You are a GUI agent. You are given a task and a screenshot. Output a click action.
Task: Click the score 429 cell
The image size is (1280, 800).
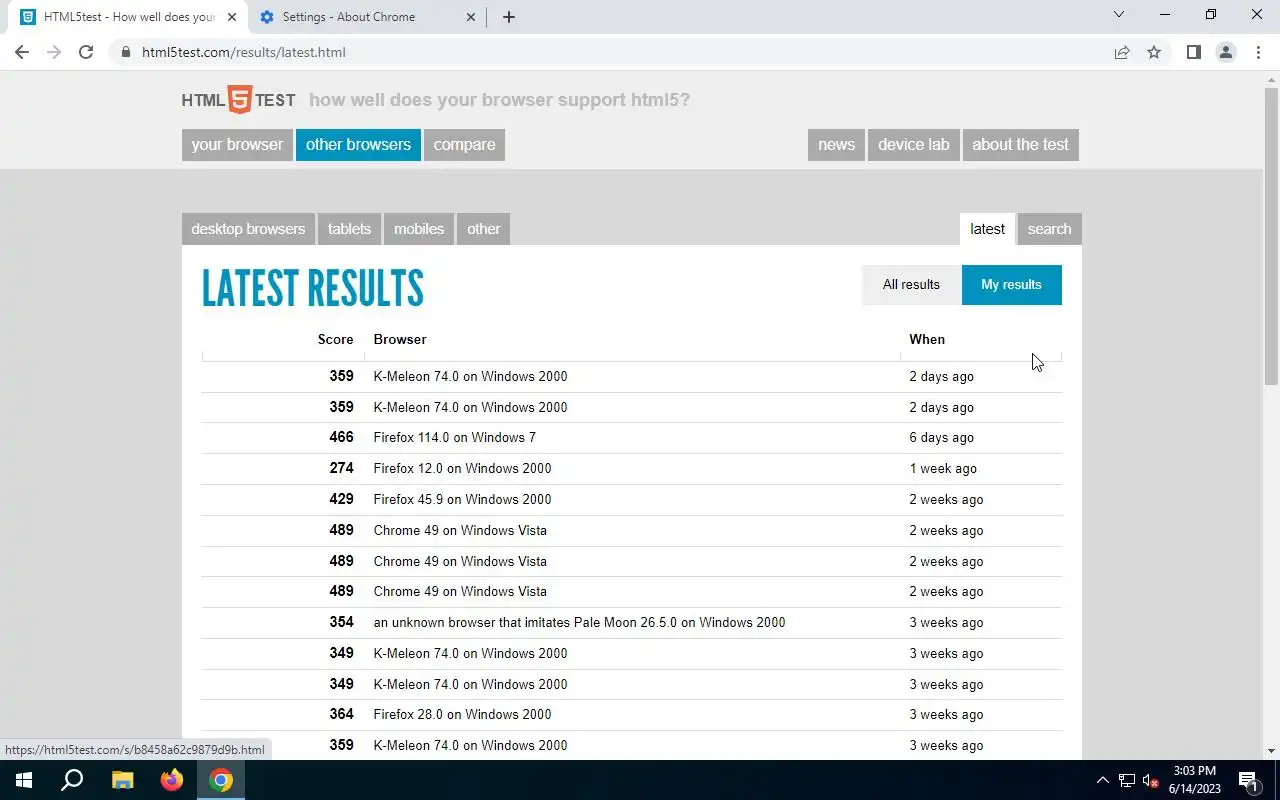click(341, 499)
